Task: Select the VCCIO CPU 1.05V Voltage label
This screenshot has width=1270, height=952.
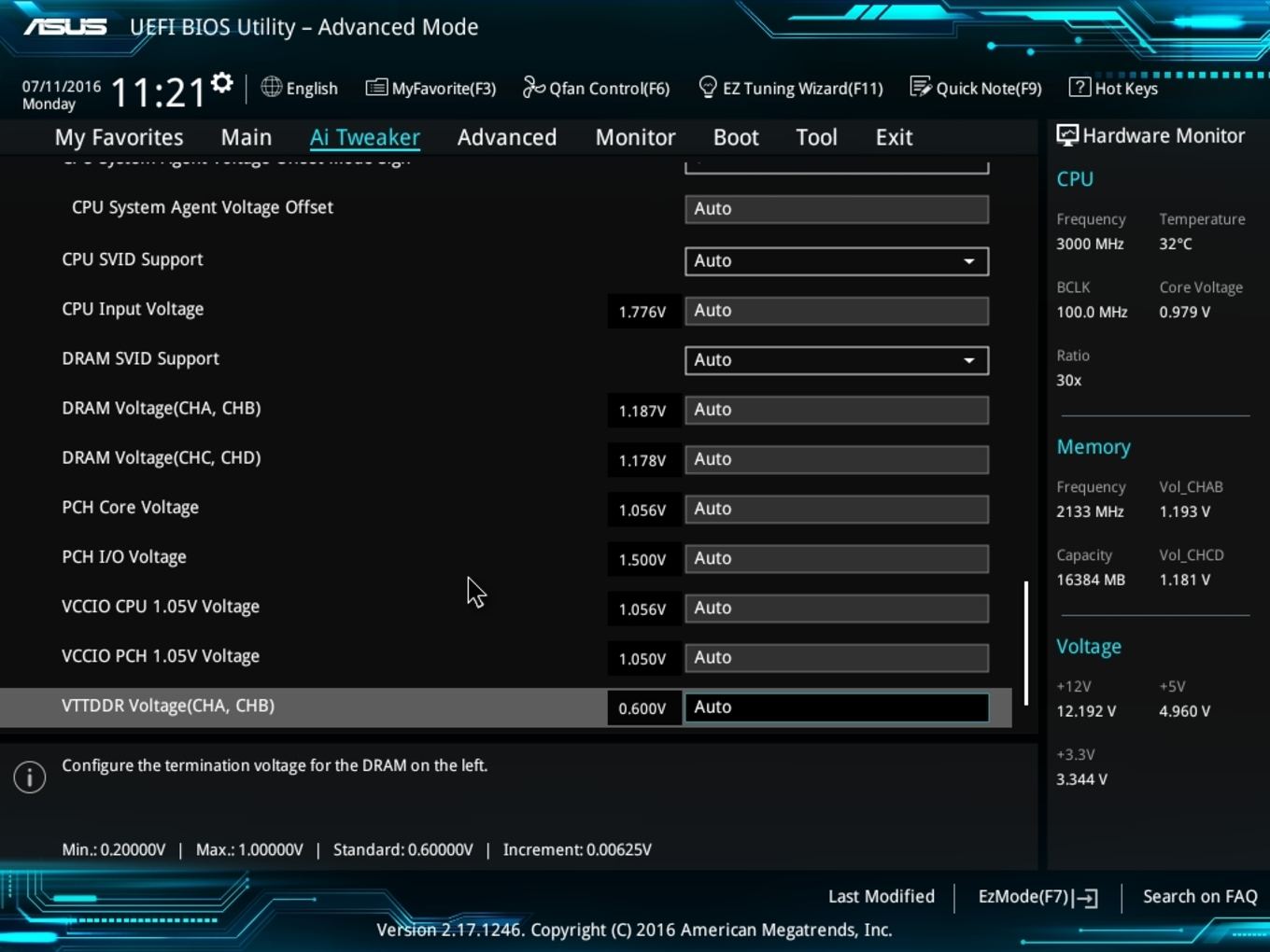Action: 161,607
